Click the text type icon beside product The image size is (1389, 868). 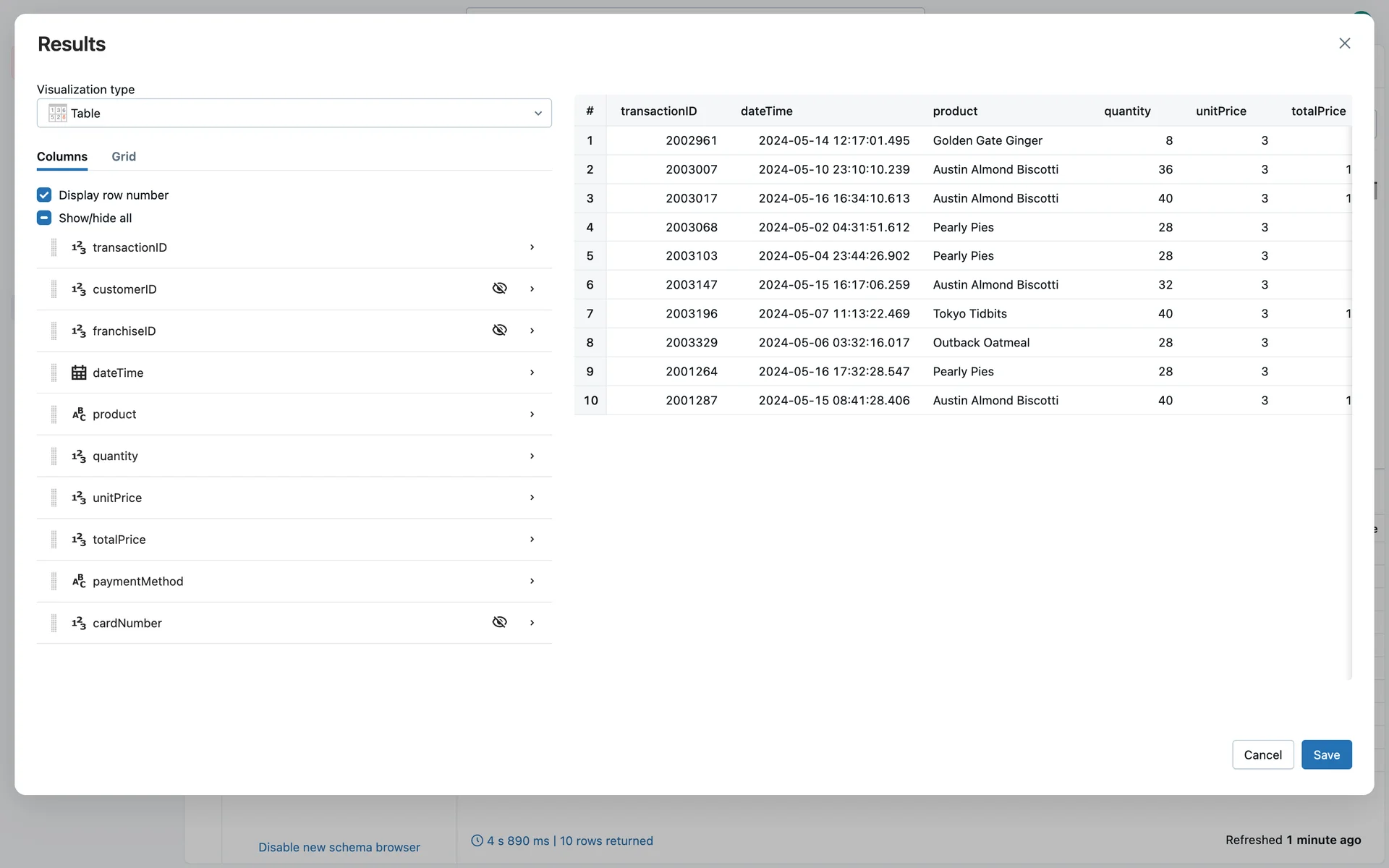pos(79,414)
